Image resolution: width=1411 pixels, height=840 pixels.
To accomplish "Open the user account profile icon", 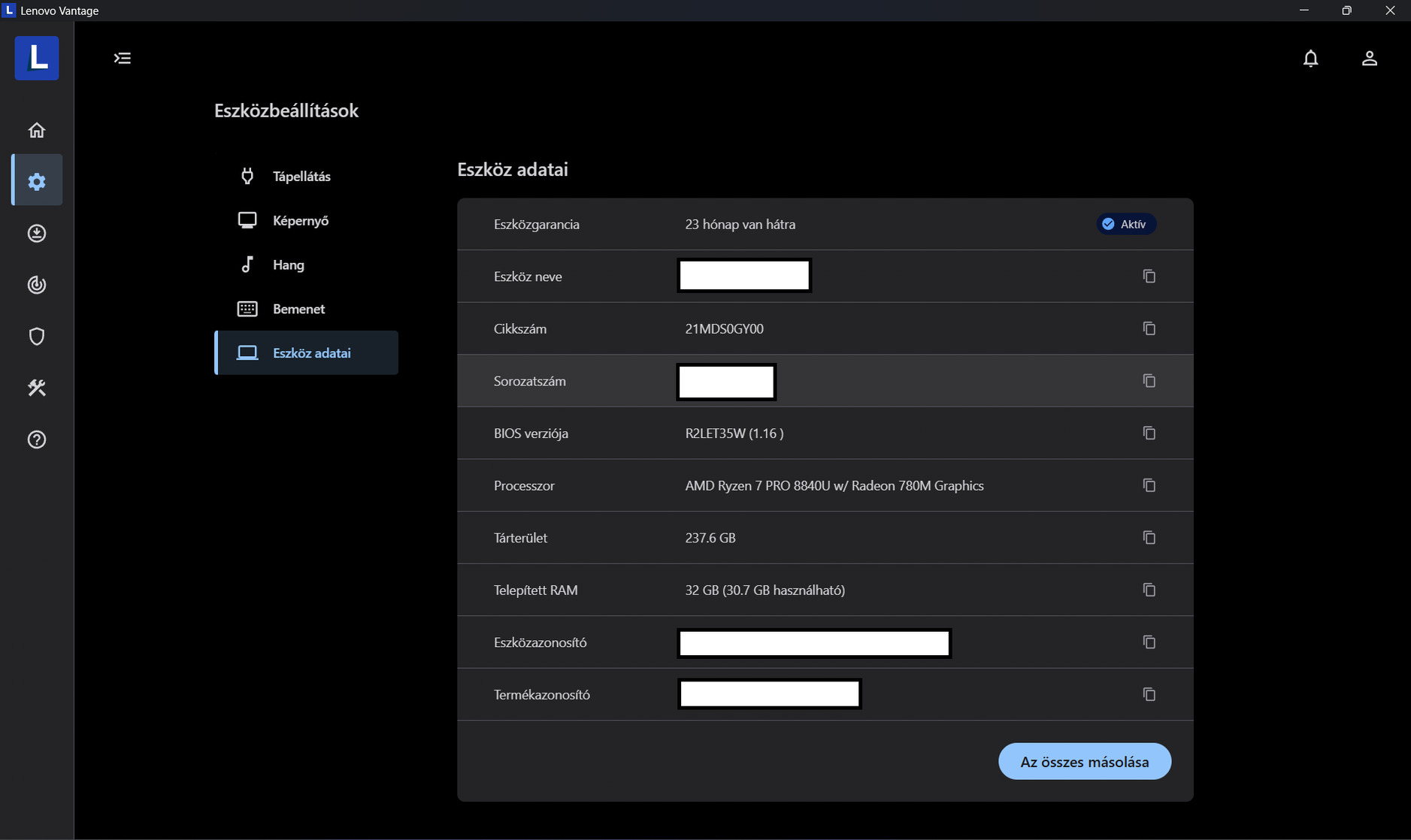I will tap(1369, 58).
